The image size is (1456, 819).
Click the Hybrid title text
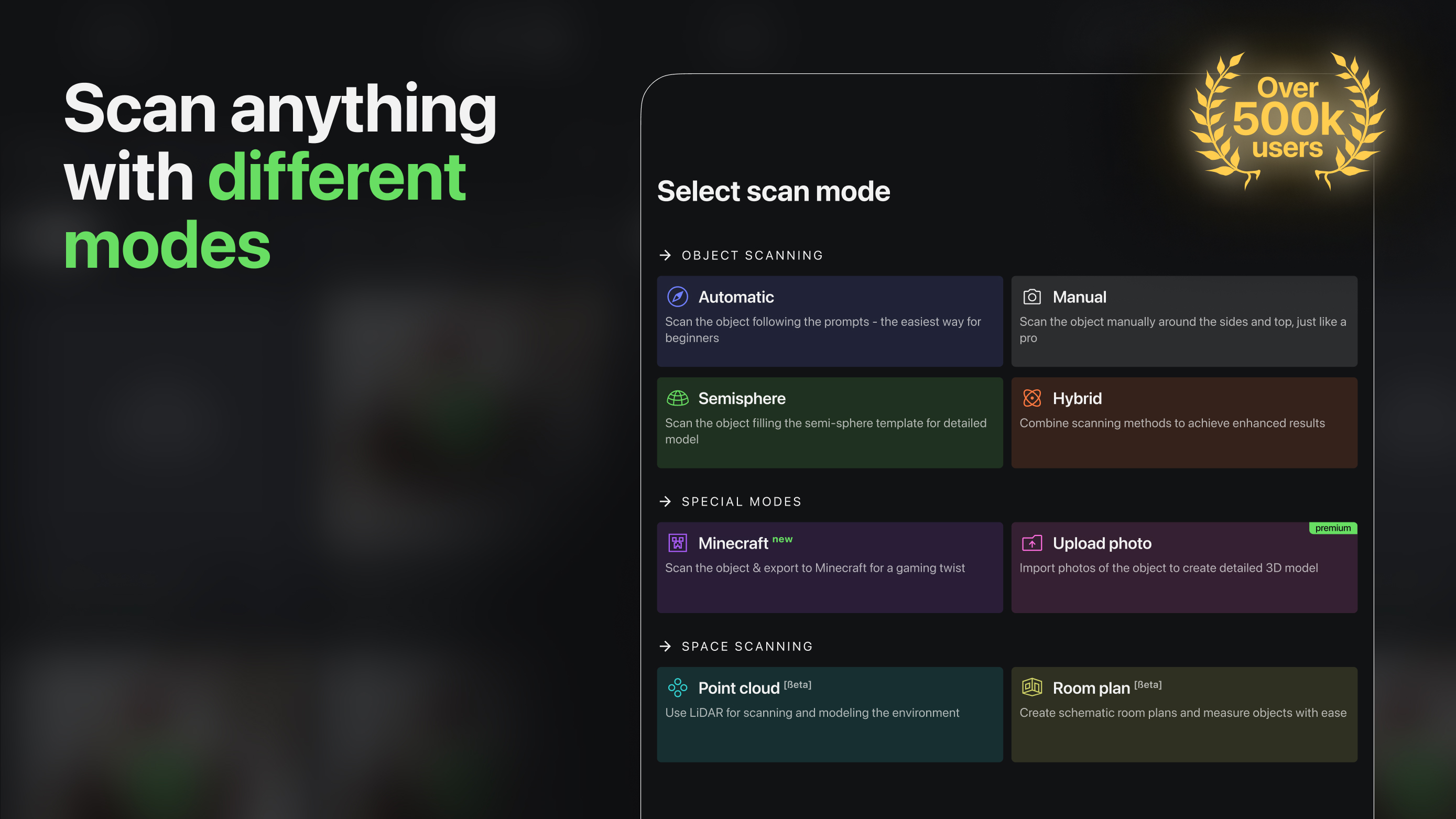point(1077,398)
